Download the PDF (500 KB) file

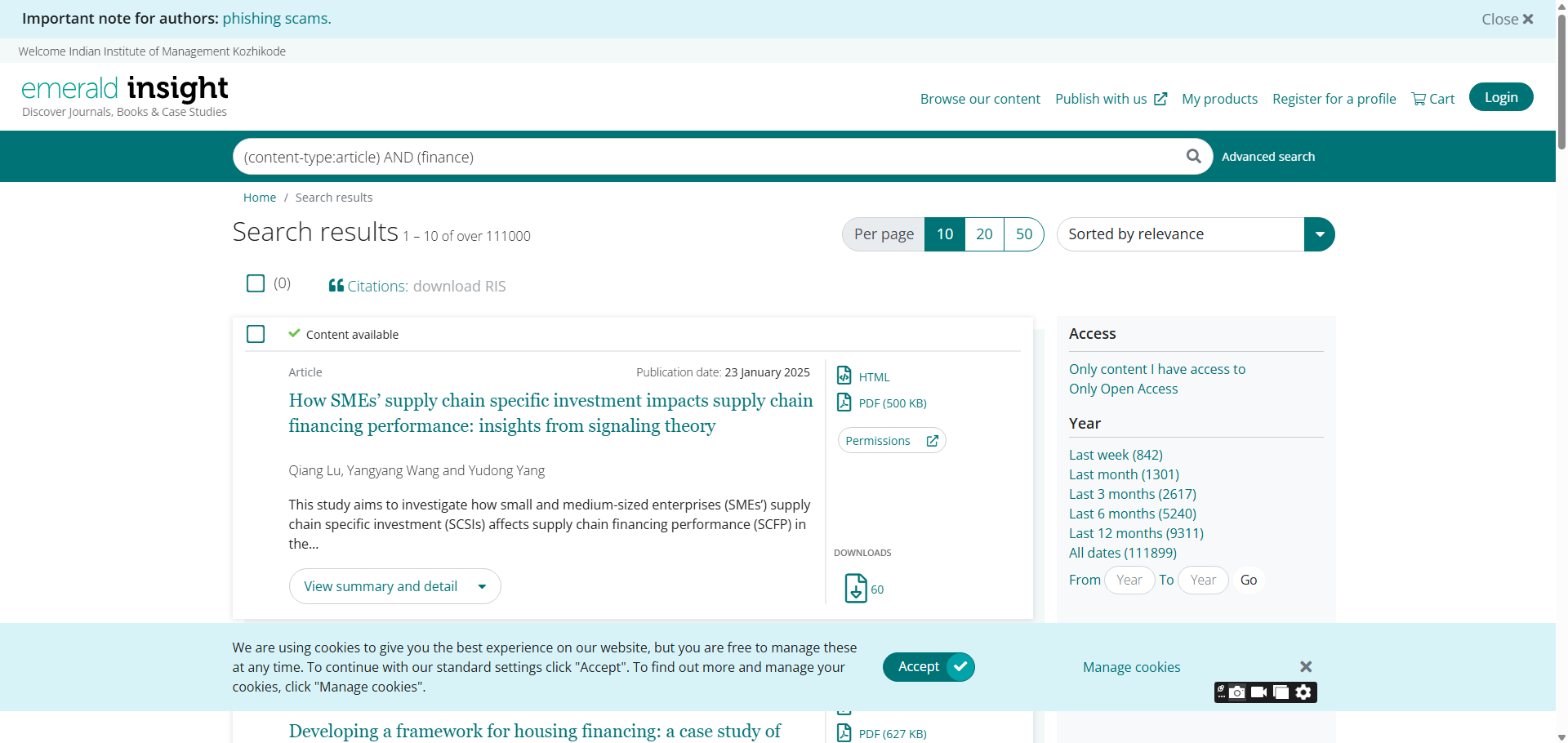892,403
